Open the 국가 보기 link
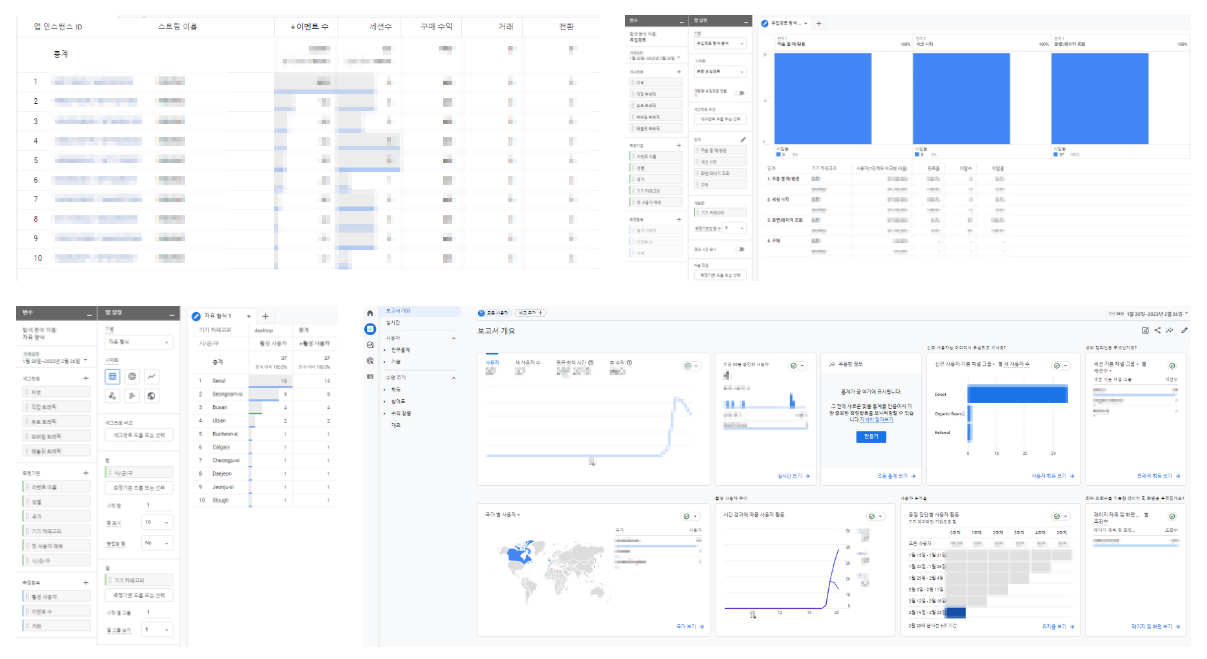 coord(690,627)
